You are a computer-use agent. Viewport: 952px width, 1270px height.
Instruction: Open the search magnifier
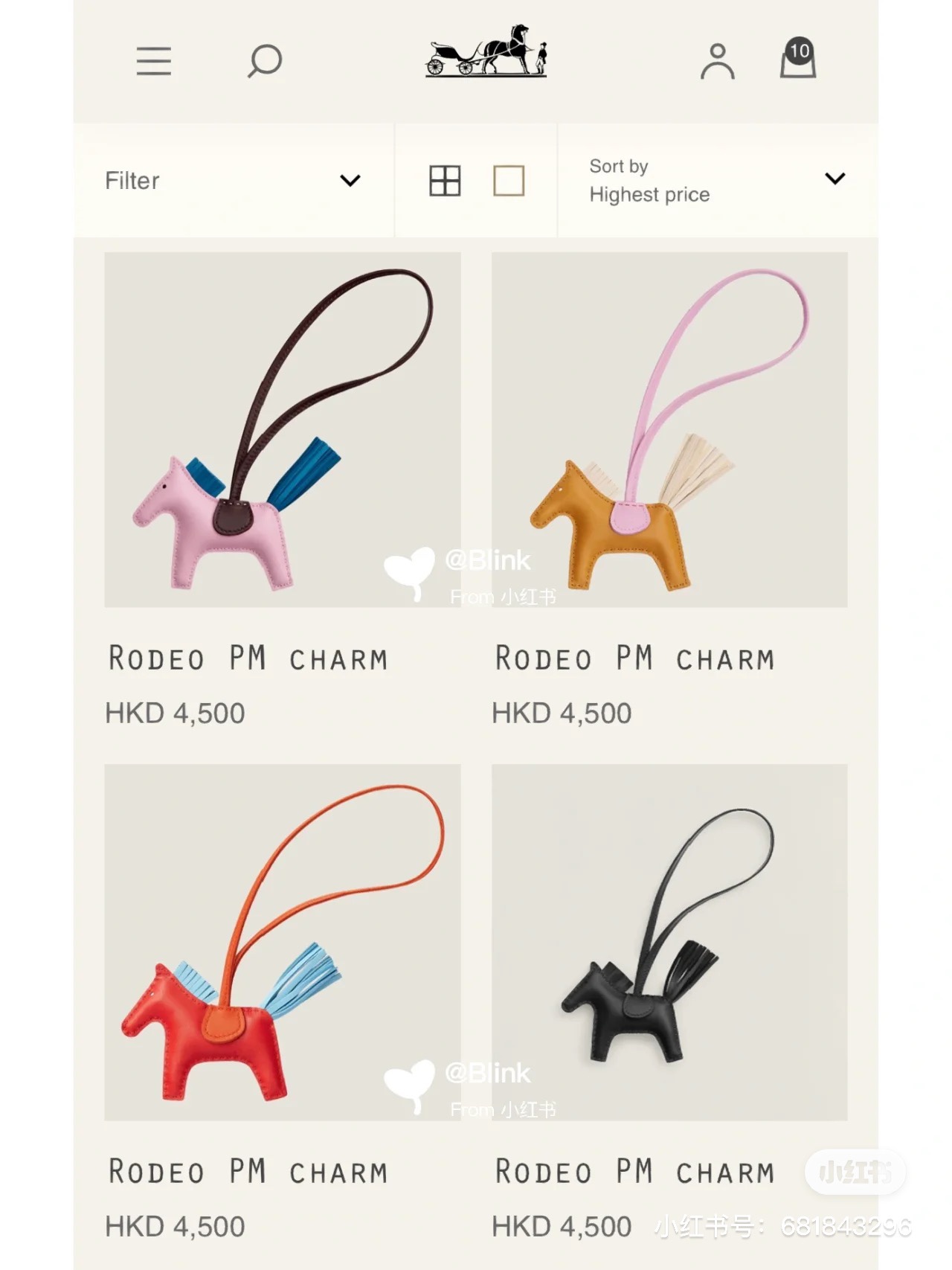[x=265, y=61]
